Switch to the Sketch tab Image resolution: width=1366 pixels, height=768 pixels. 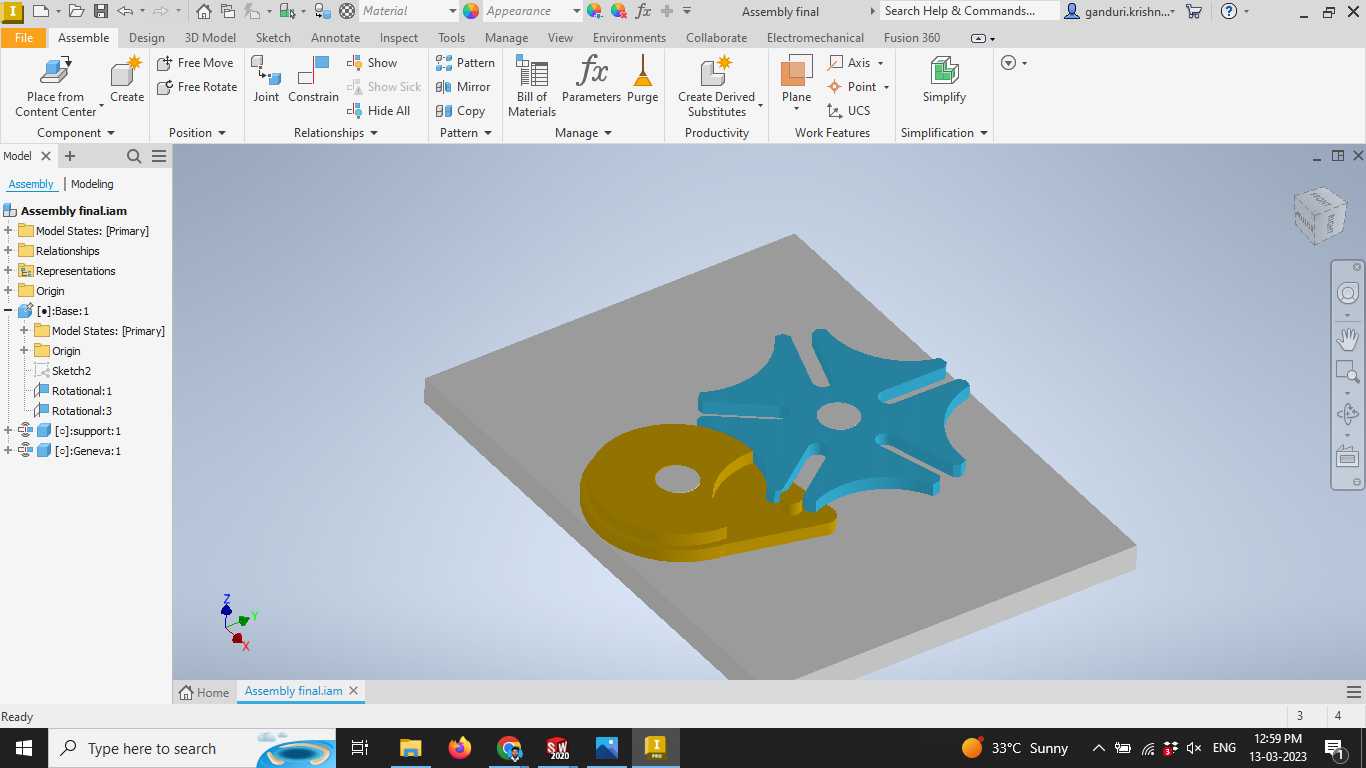(273, 38)
